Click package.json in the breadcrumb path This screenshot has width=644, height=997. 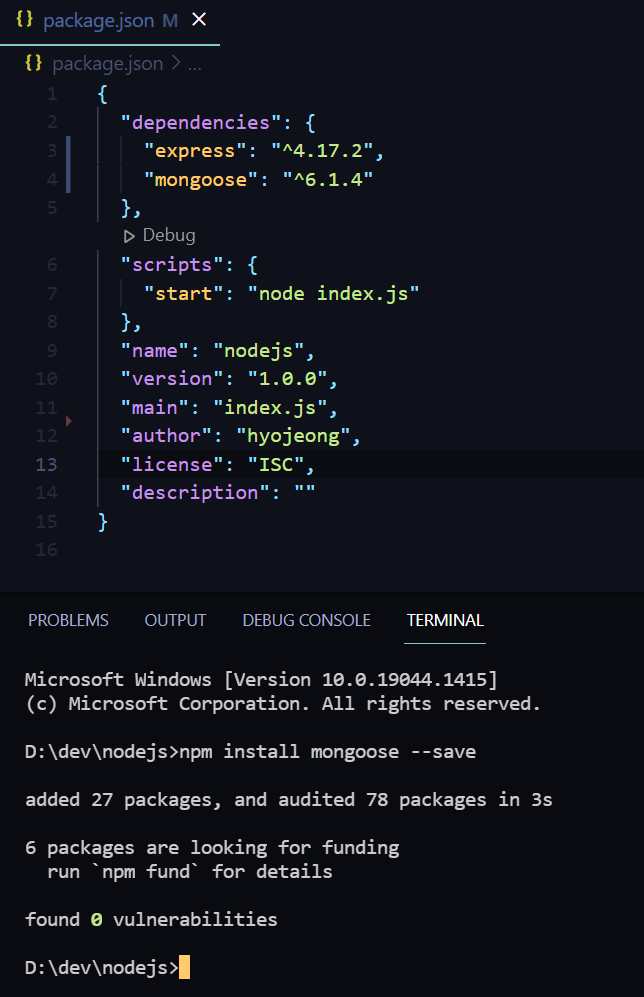click(107, 64)
